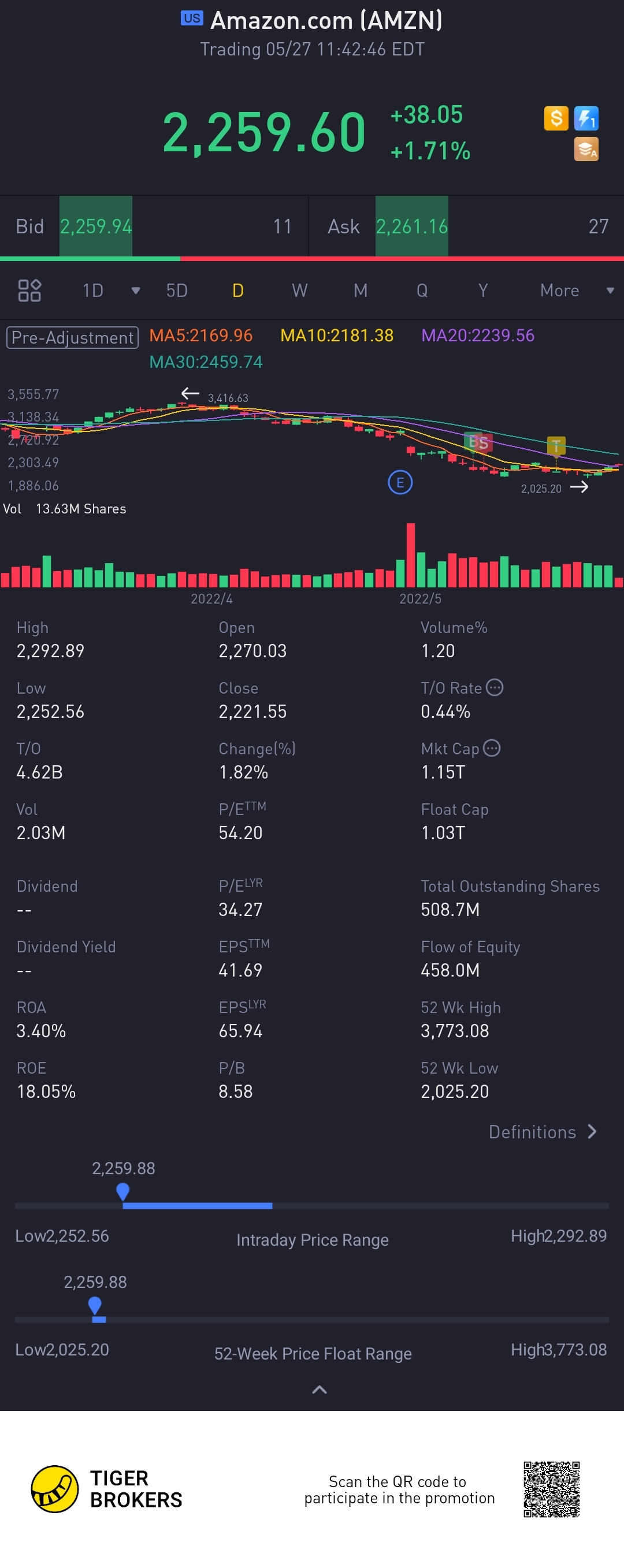Tap the +38.05 change value

(x=426, y=114)
